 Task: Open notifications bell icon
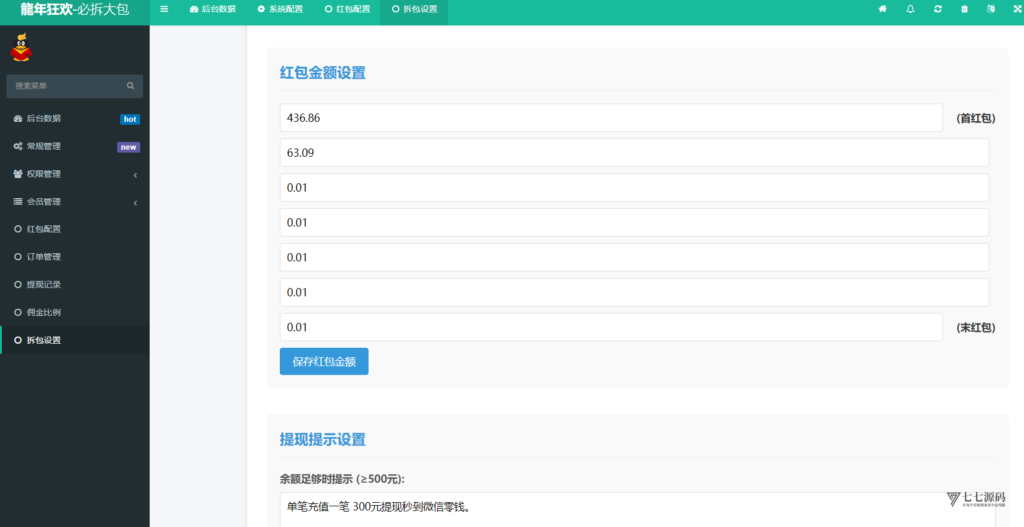tap(910, 9)
